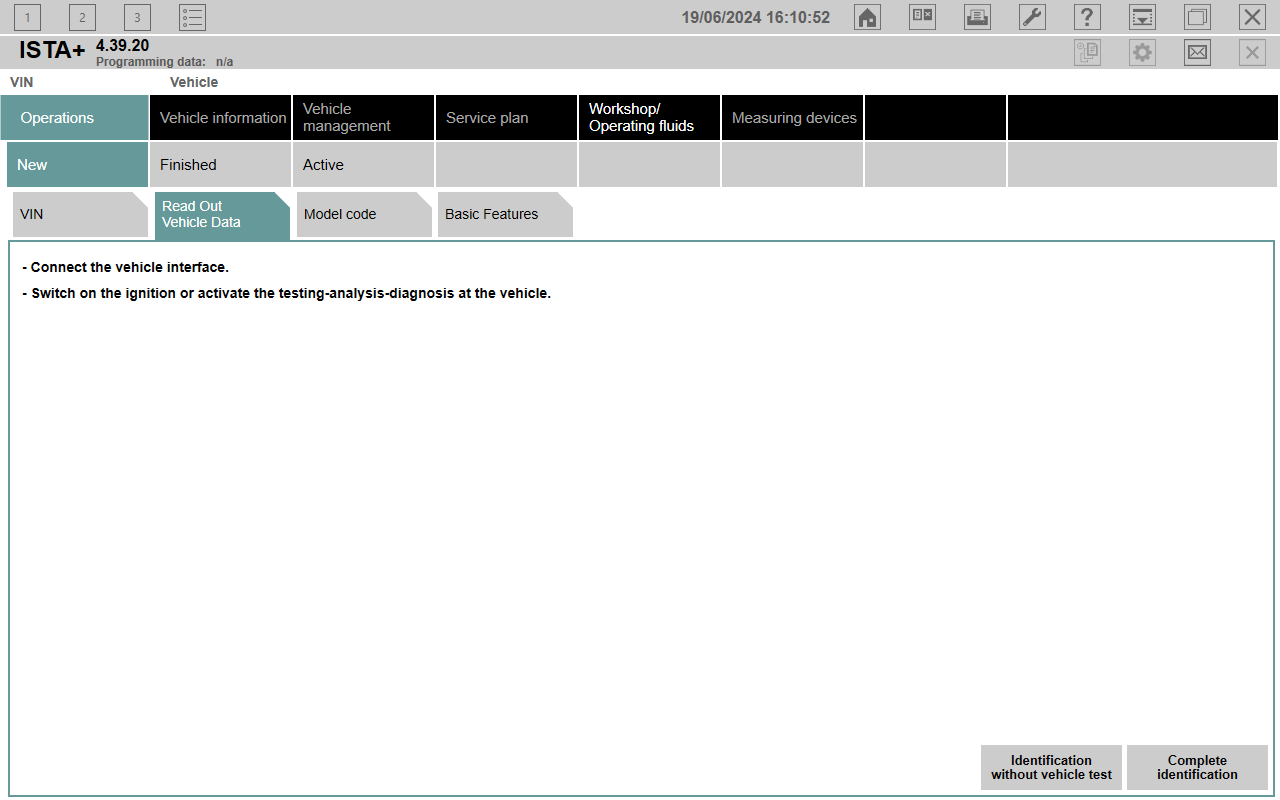
Task: Show the Active operations sub-tab
Action: 364,165
